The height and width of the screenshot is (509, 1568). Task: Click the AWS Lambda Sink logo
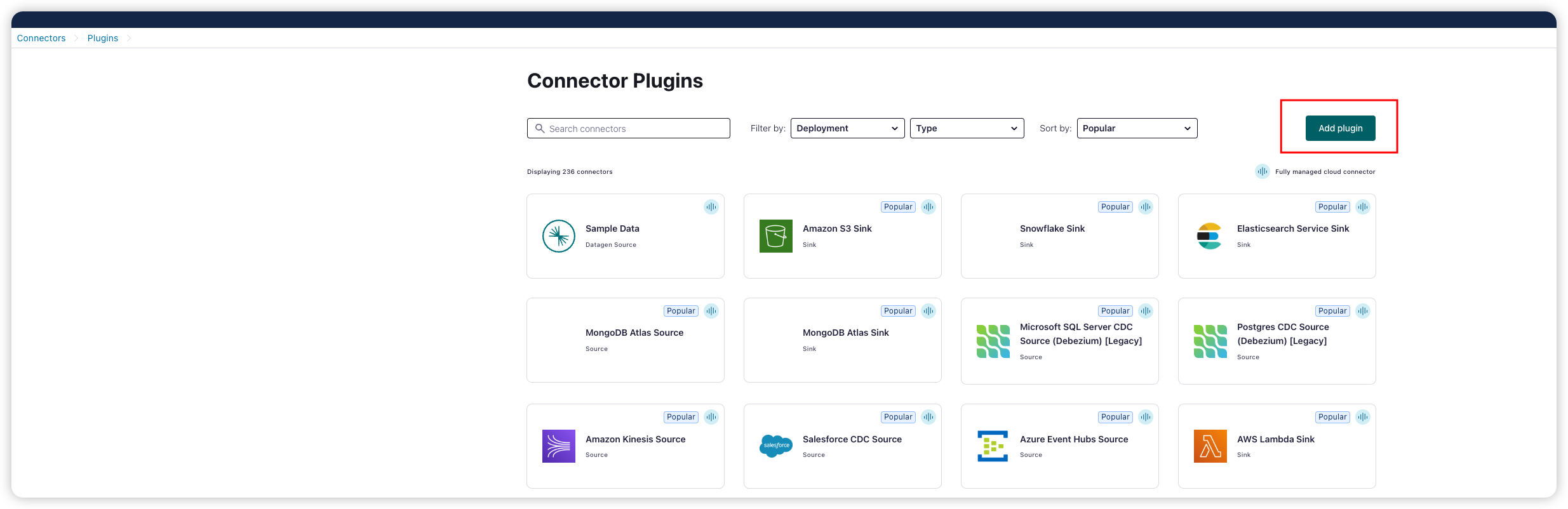pyautogui.click(x=1210, y=446)
